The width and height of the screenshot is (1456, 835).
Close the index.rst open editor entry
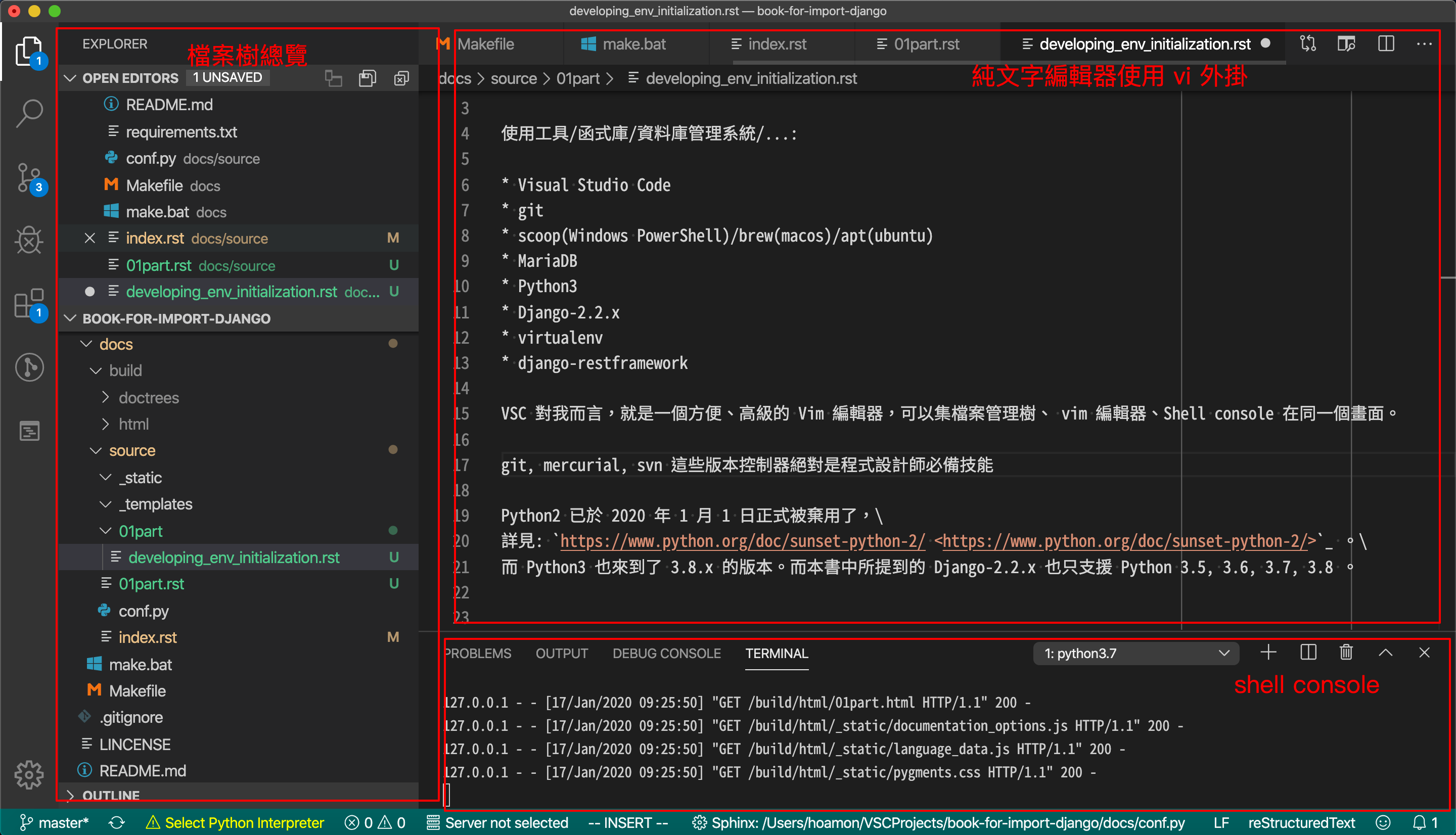[x=89, y=238]
